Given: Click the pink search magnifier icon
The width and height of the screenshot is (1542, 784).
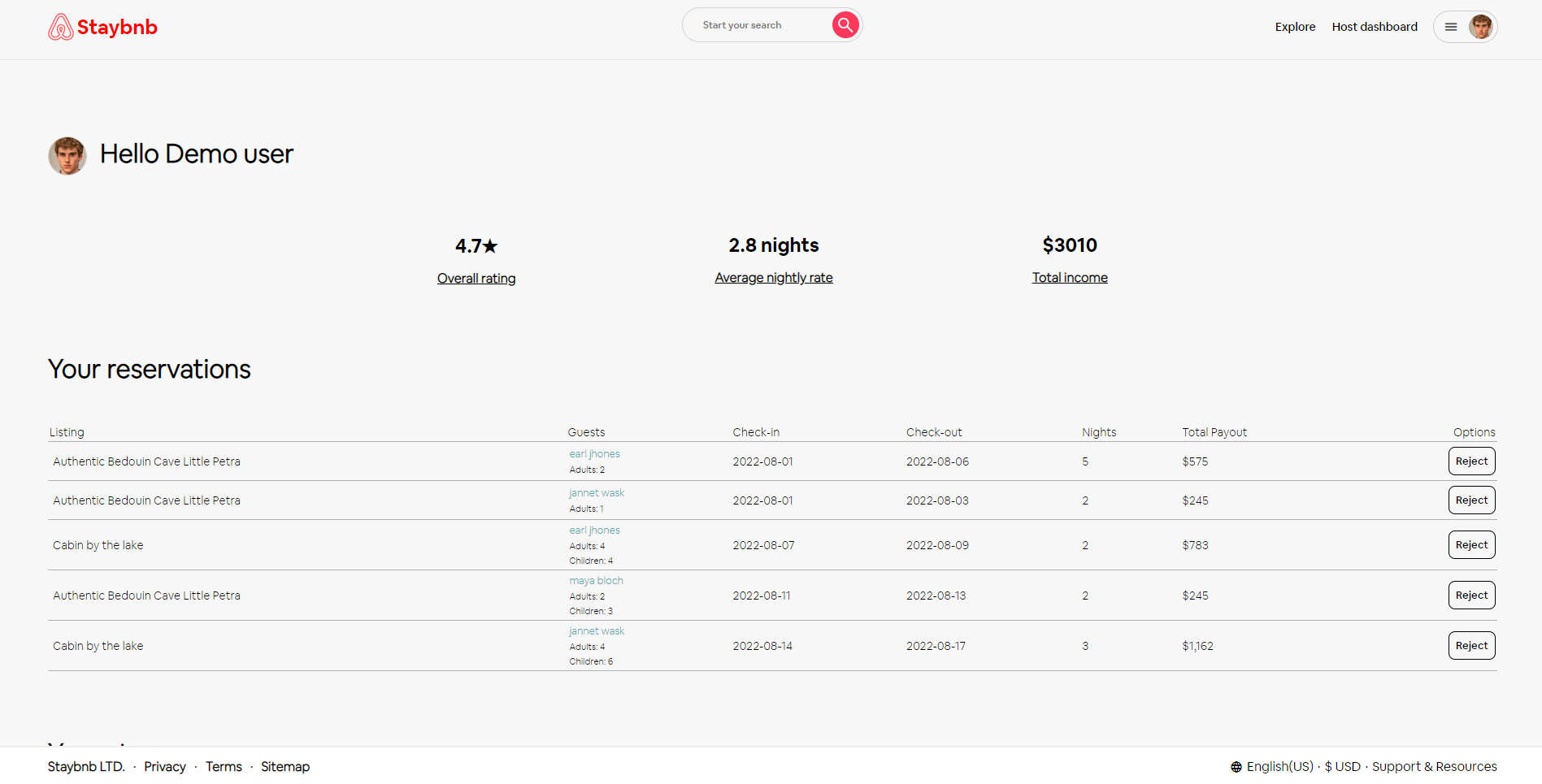Looking at the screenshot, I should tap(845, 24).
